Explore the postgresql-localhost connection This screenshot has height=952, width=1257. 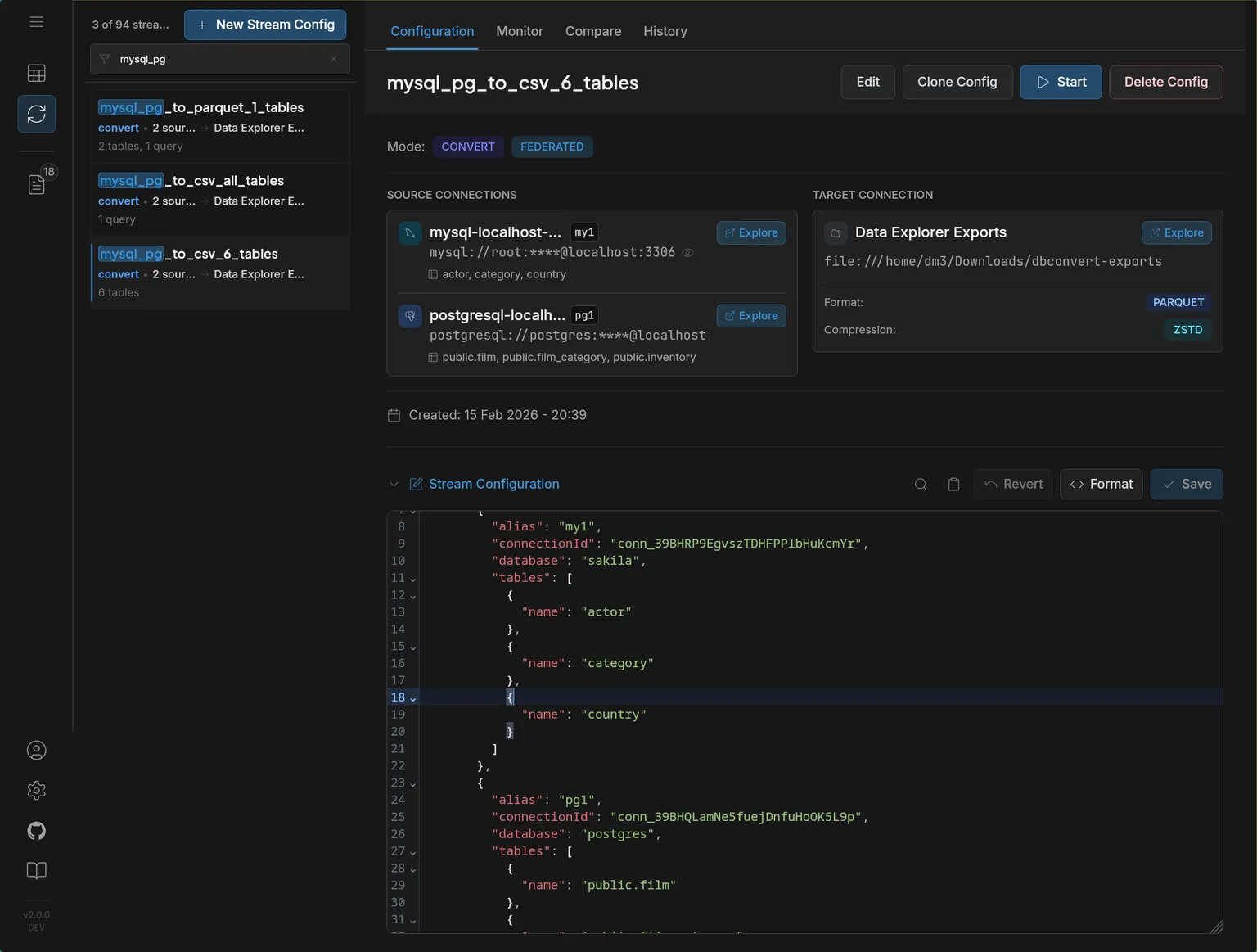click(x=751, y=315)
